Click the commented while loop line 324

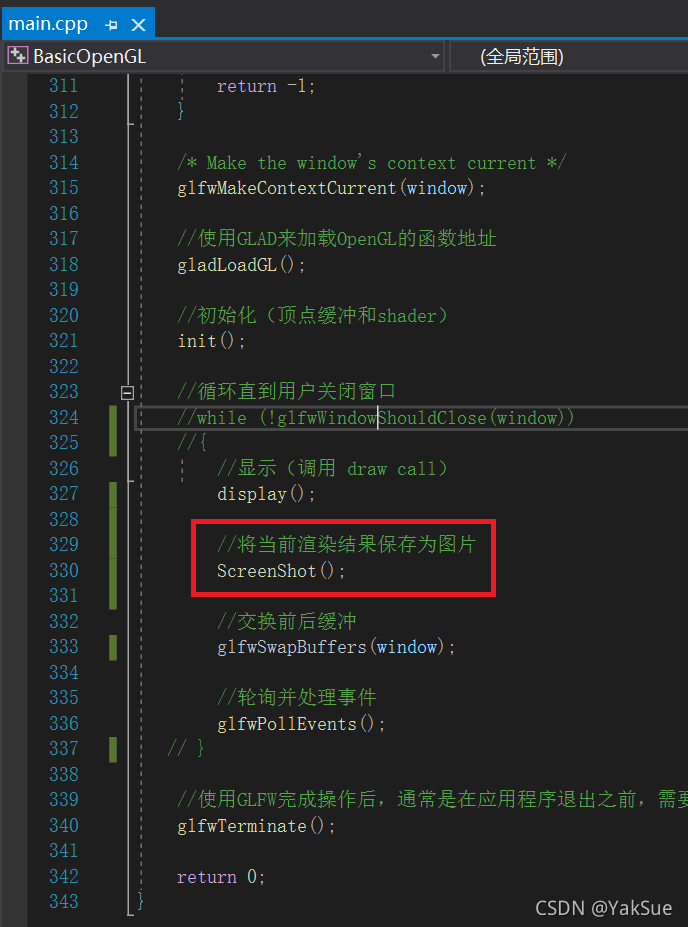(376, 418)
